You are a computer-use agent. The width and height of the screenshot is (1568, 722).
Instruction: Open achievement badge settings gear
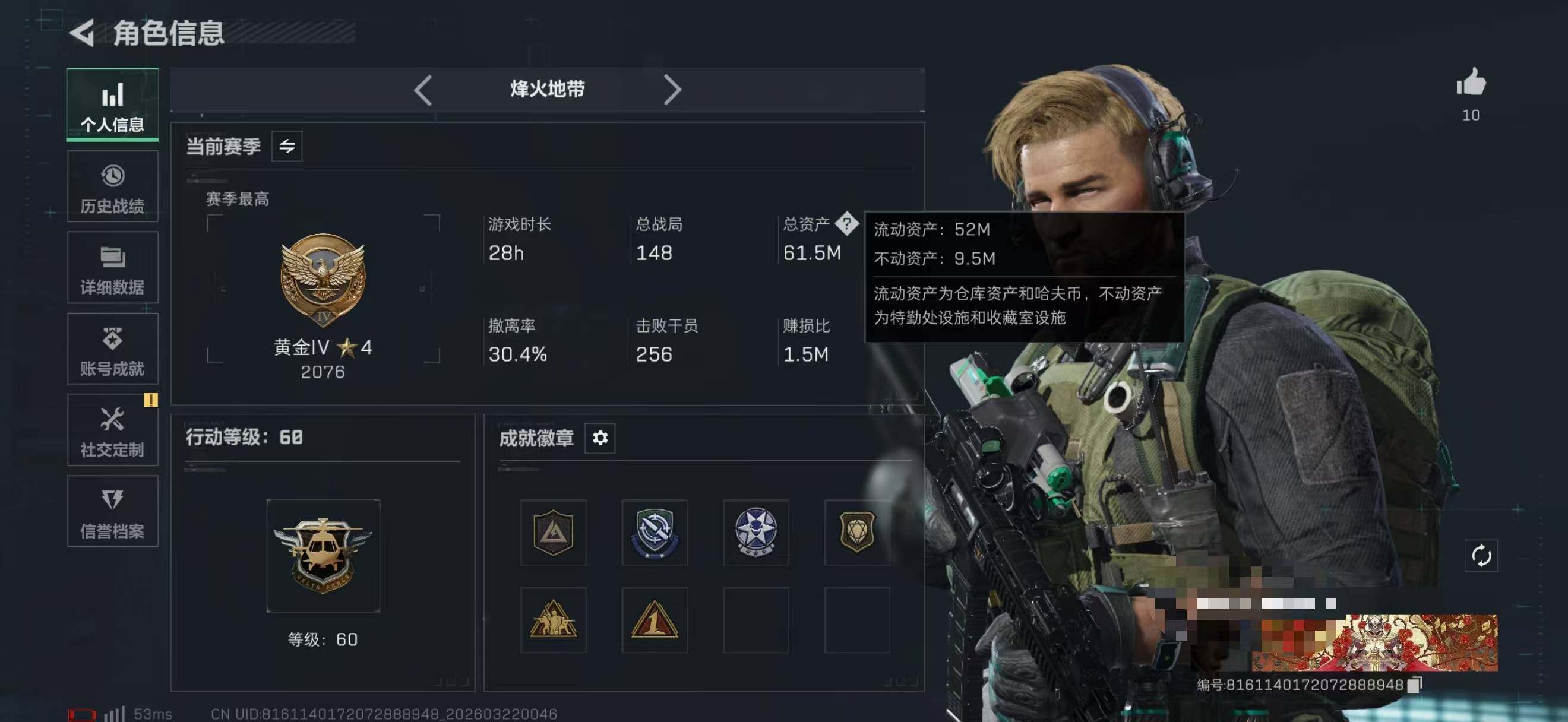click(599, 438)
